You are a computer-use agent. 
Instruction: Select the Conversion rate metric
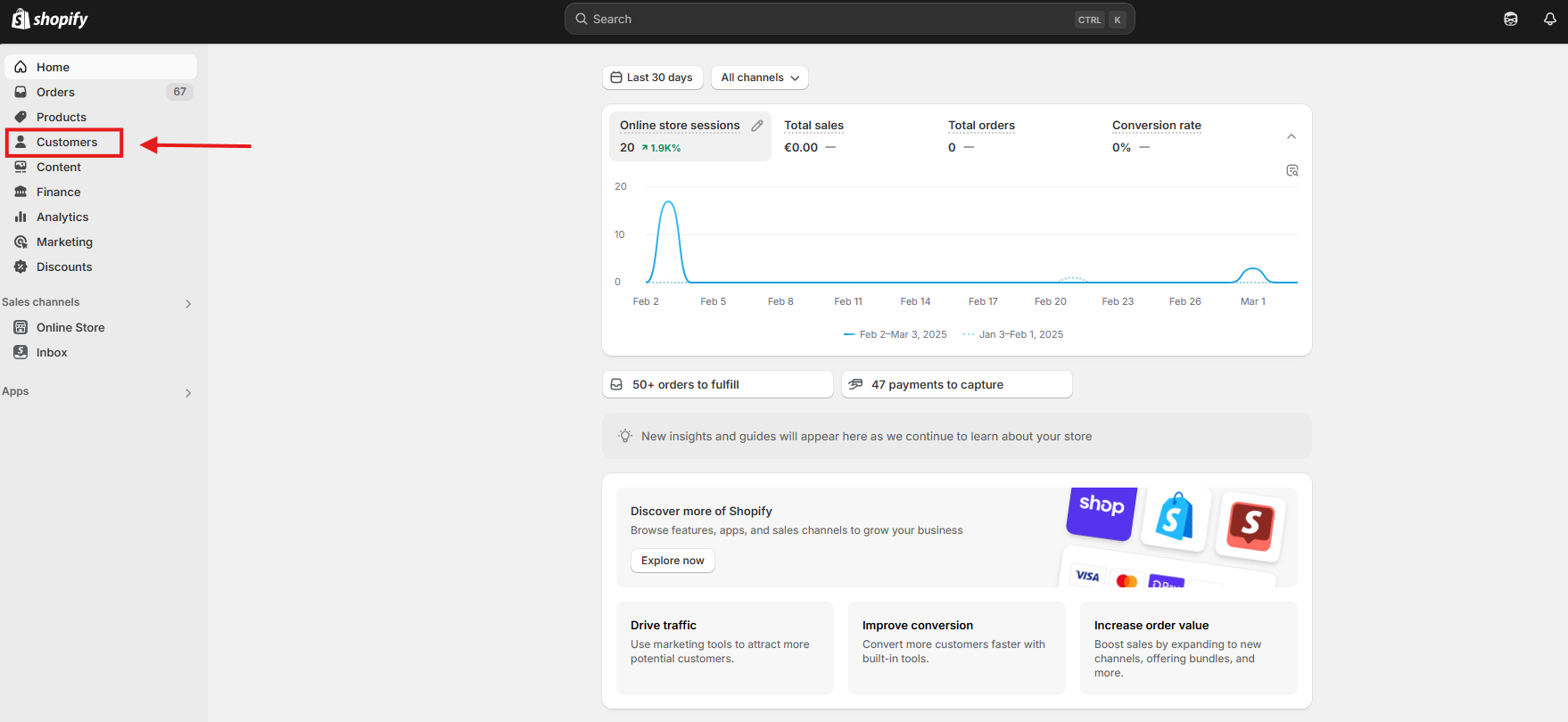pos(1183,136)
